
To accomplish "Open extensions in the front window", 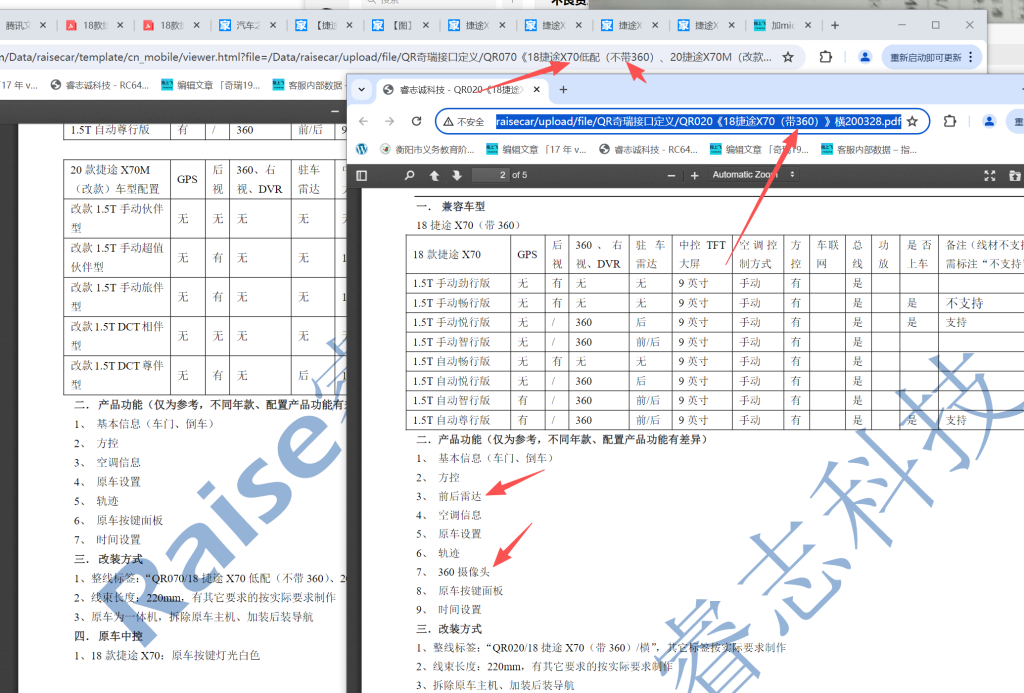I will pos(950,121).
